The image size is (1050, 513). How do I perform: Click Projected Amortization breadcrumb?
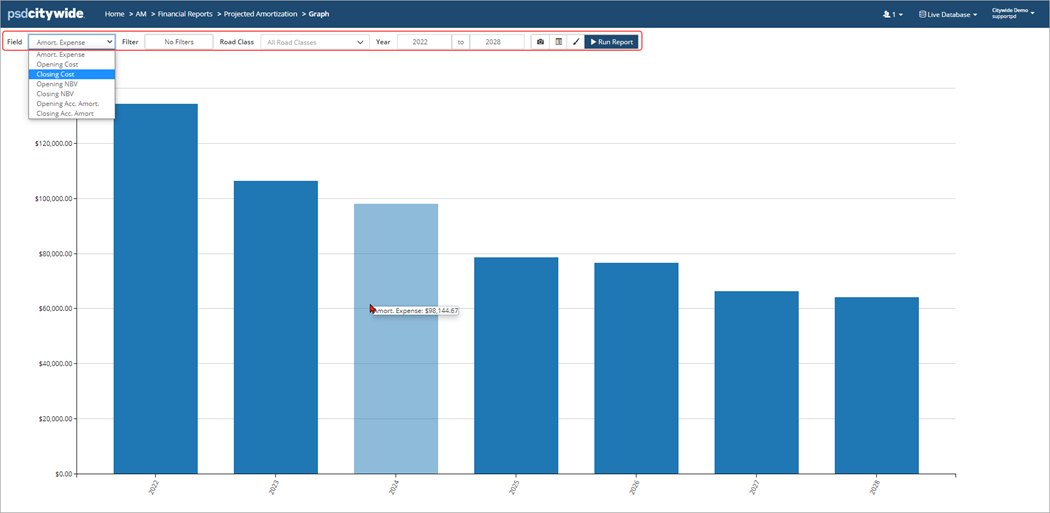click(x=260, y=13)
